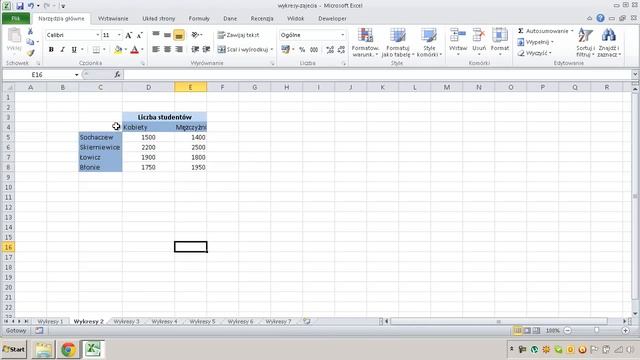Click Zawijaj tekst wrap text button
640x360 pixels.
click(238, 35)
